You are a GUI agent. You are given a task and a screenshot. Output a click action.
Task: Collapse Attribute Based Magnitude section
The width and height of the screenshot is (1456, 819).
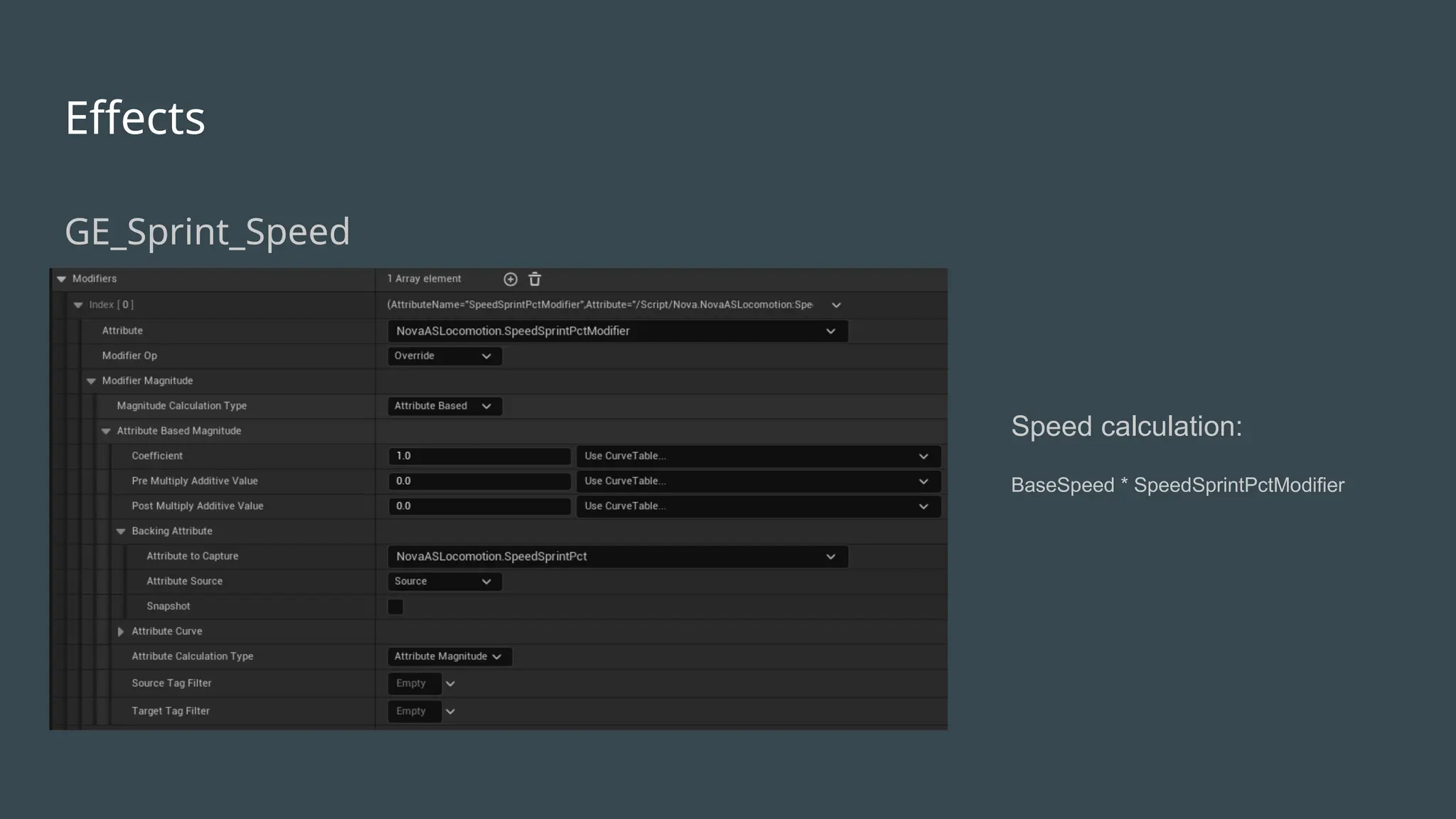(106, 432)
